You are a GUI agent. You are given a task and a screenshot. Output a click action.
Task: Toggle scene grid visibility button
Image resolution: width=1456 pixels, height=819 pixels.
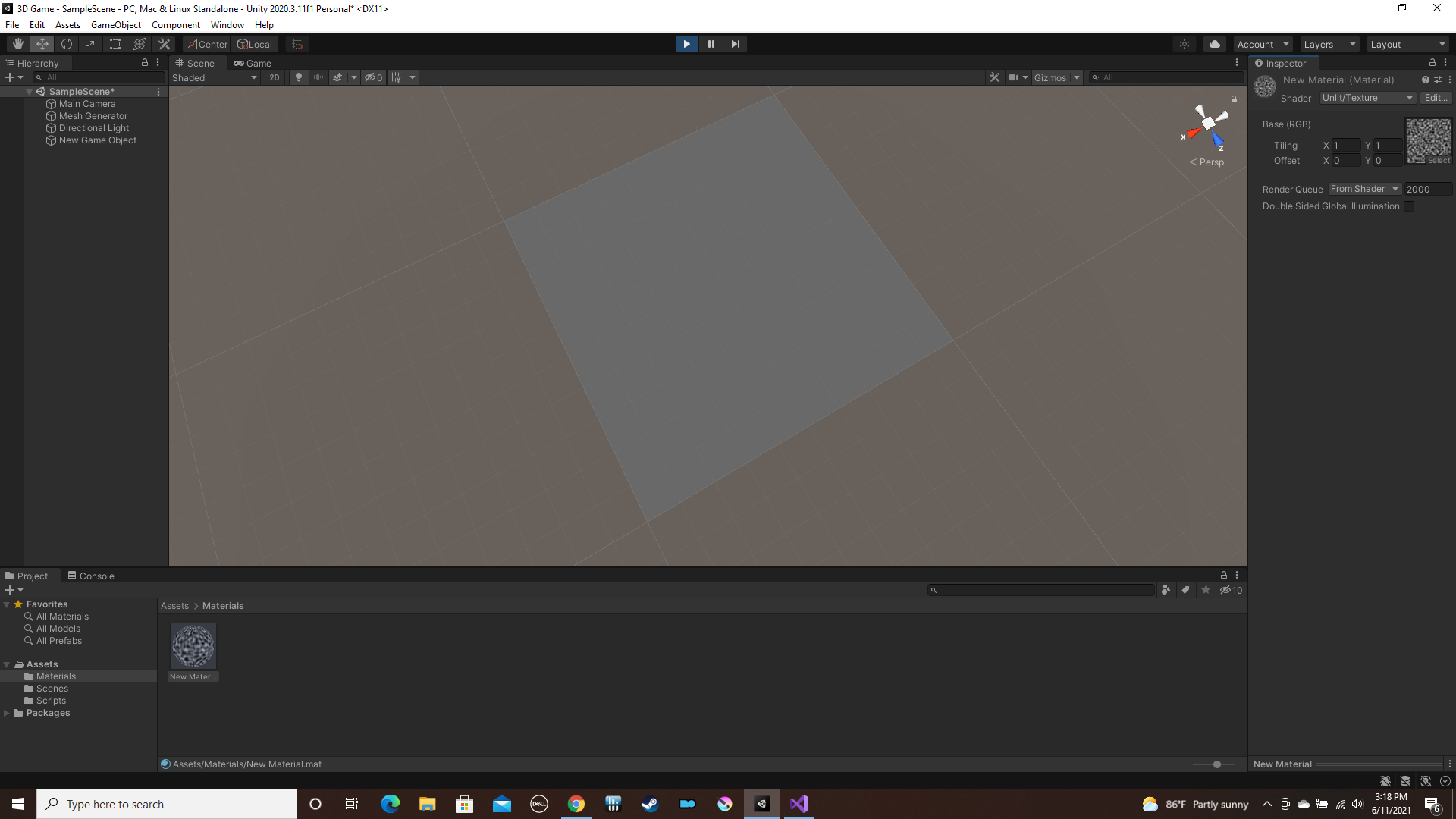(396, 77)
